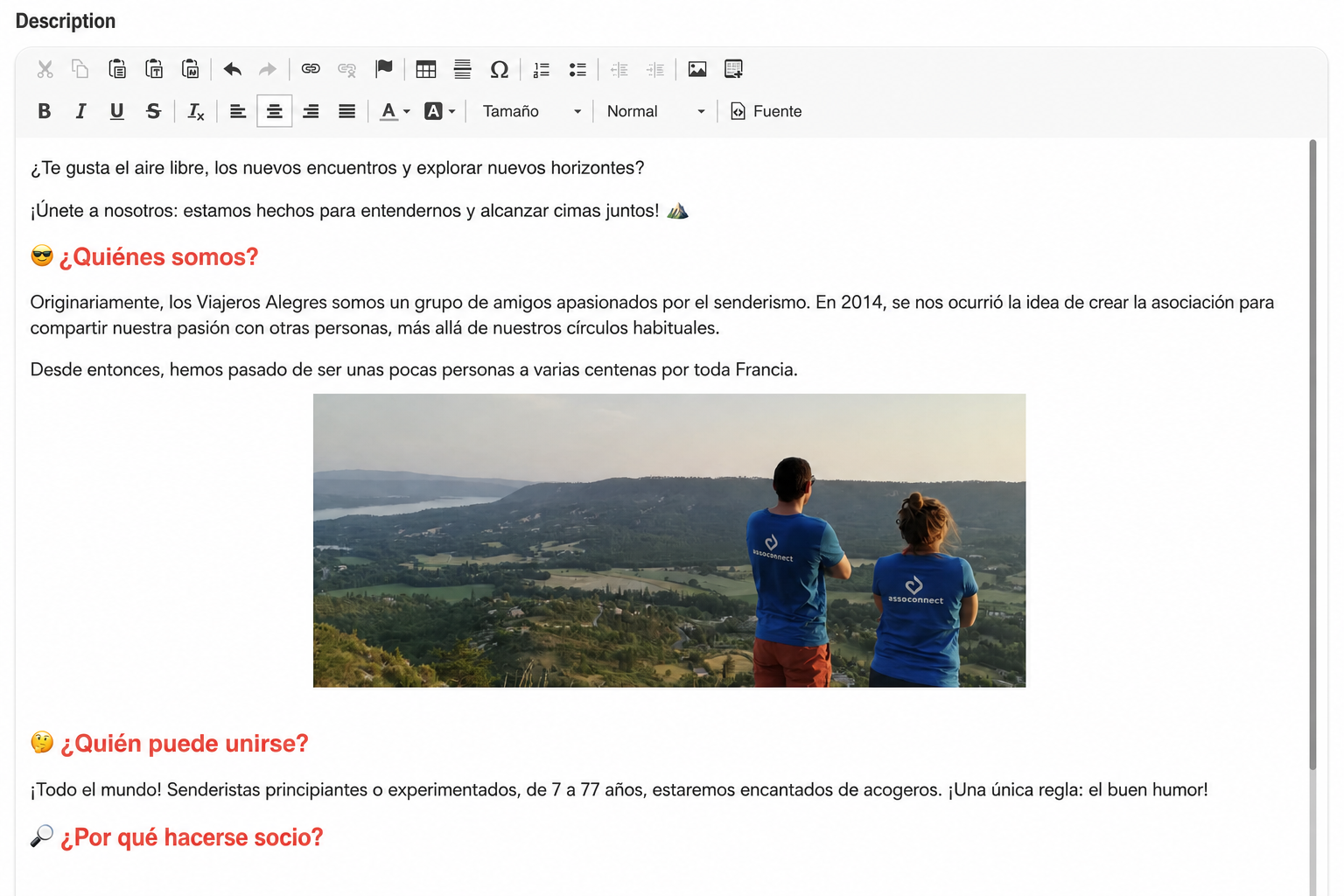The height and width of the screenshot is (896, 1344).
Task: Remove formatting with the Tx icon
Action: (196, 111)
